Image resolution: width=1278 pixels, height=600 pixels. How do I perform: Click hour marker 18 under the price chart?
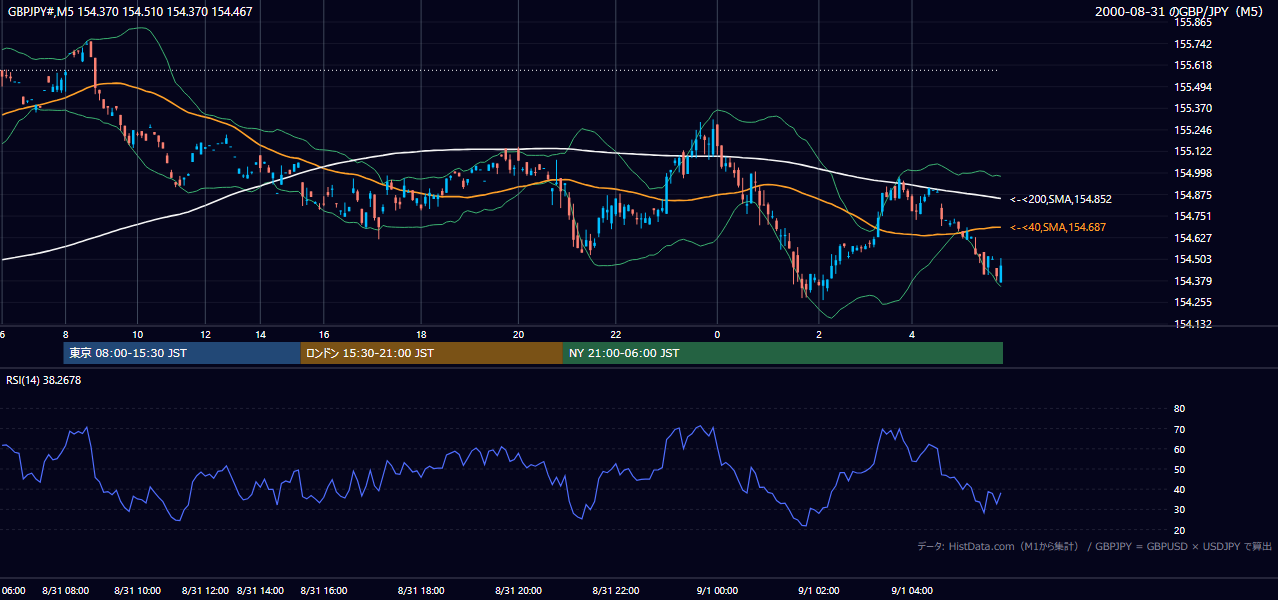[x=421, y=334]
